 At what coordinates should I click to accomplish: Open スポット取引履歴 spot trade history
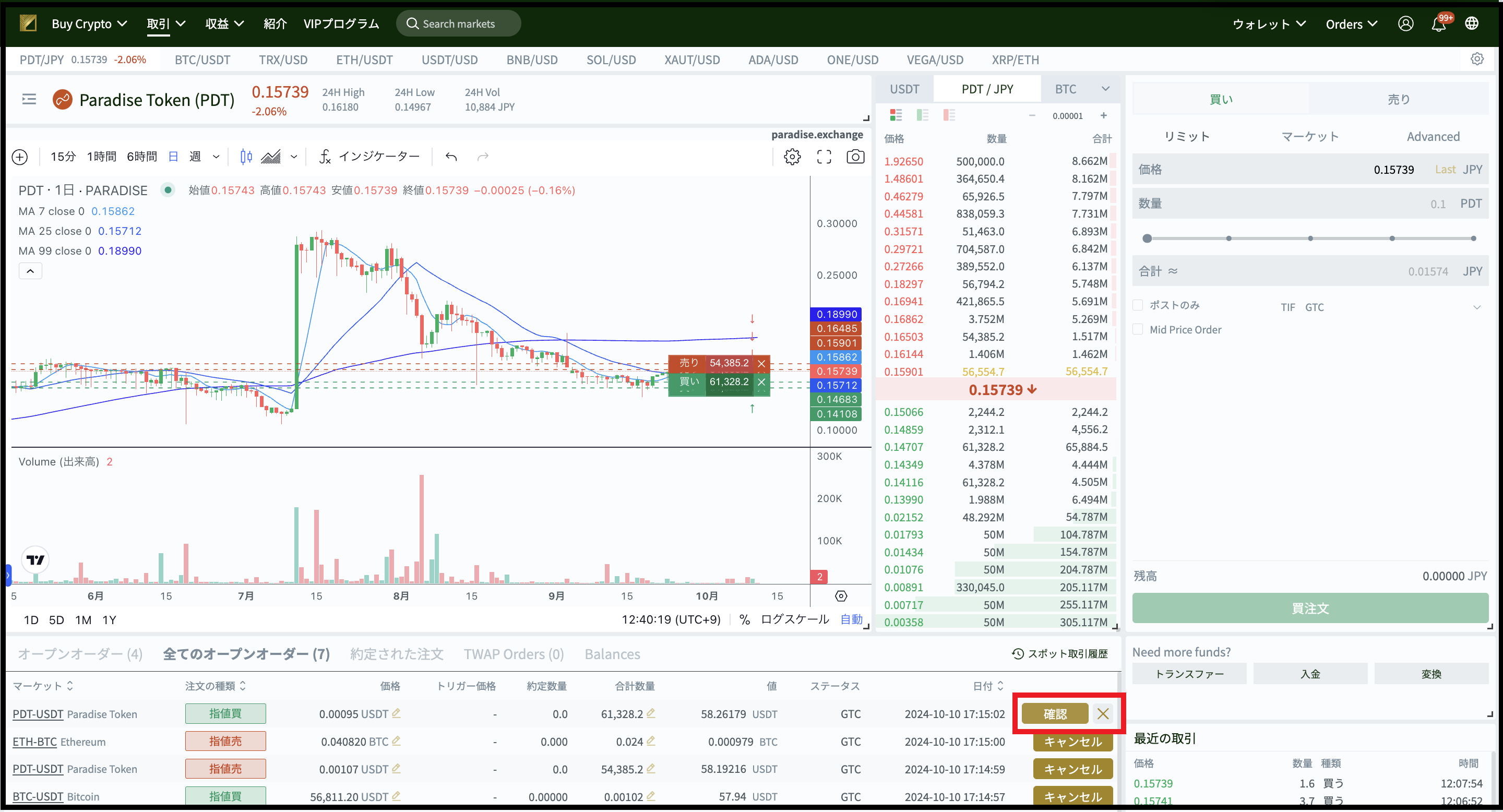tap(1059, 654)
